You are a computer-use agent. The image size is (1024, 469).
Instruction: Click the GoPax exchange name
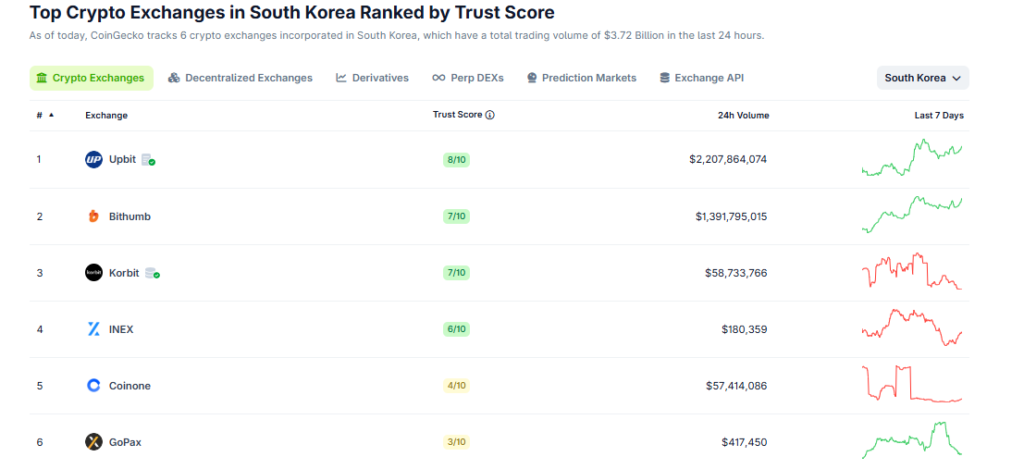pyautogui.click(x=125, y=442)
